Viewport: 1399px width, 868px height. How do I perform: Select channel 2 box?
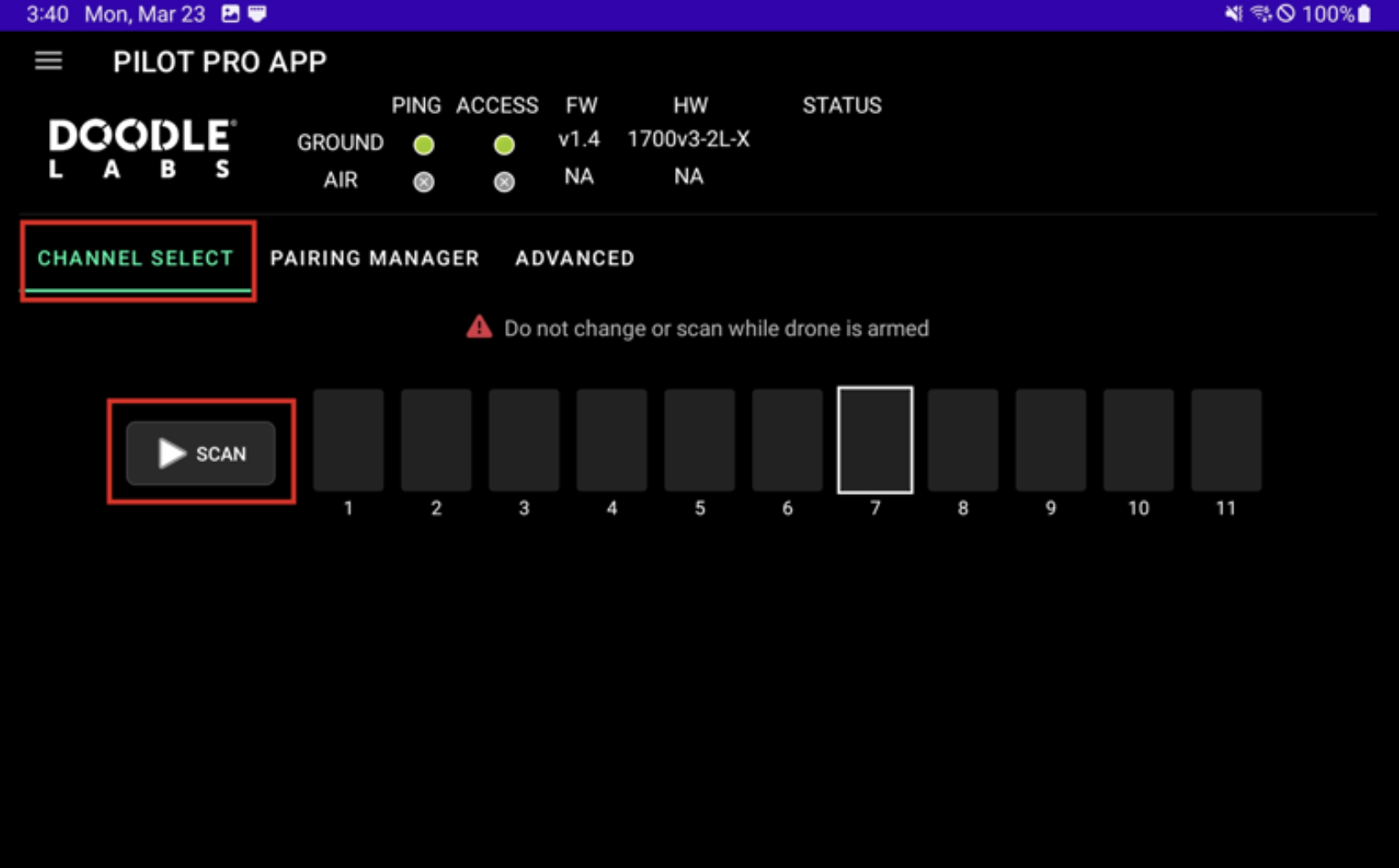point(436,440)
